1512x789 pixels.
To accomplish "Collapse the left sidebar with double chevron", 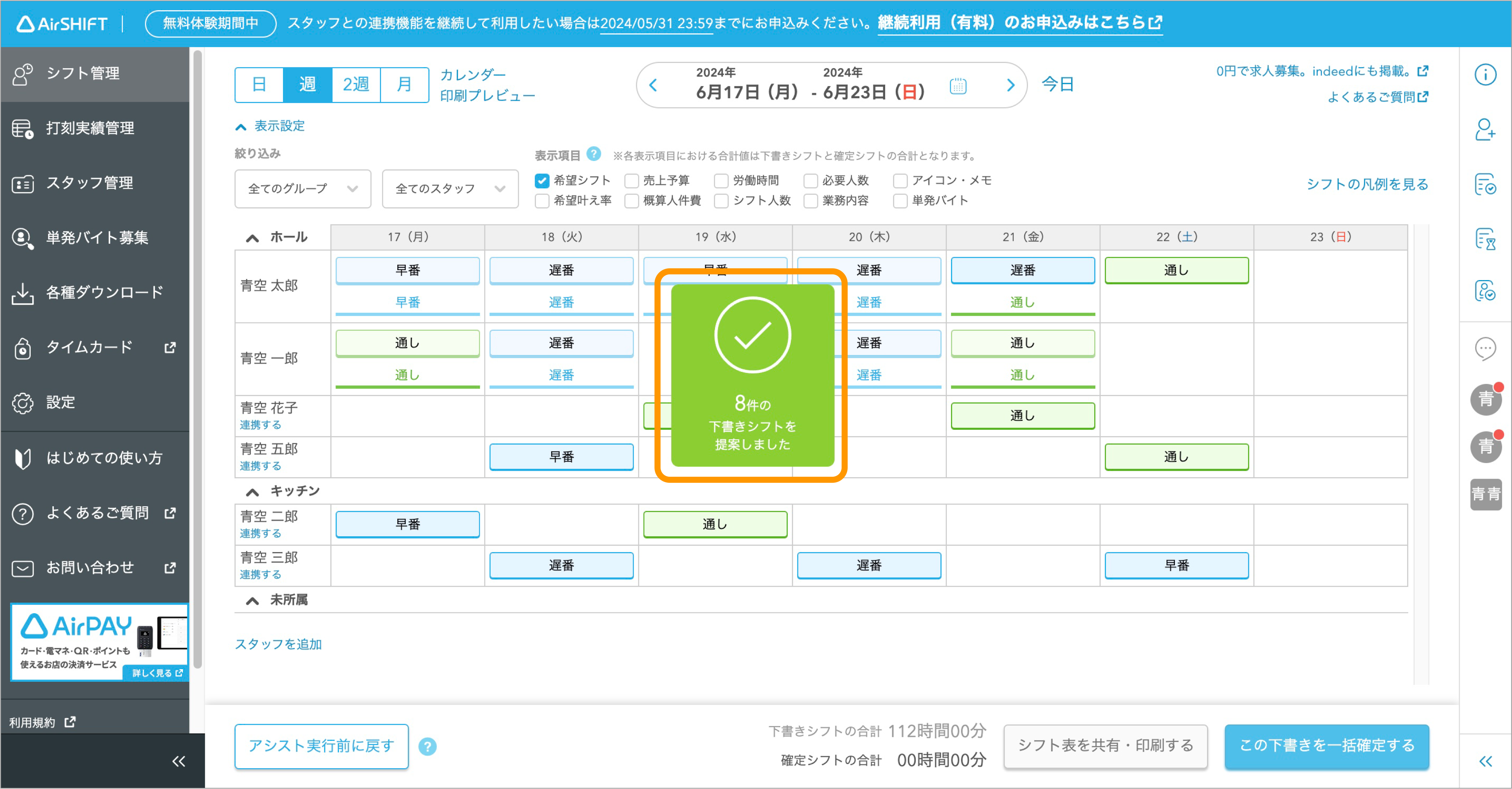I will click(178, 761).
